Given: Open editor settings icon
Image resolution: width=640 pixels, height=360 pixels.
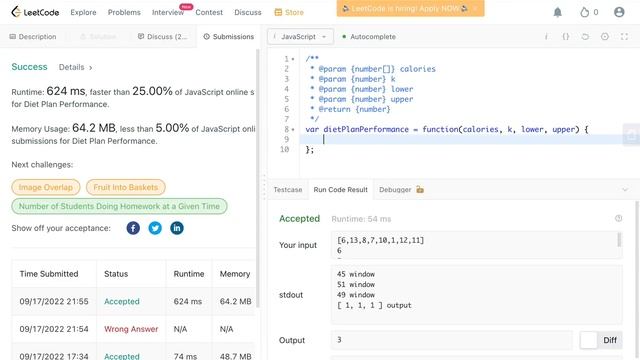Looking at the screenshot, I should pyautogui.click(x=605, y=37).
